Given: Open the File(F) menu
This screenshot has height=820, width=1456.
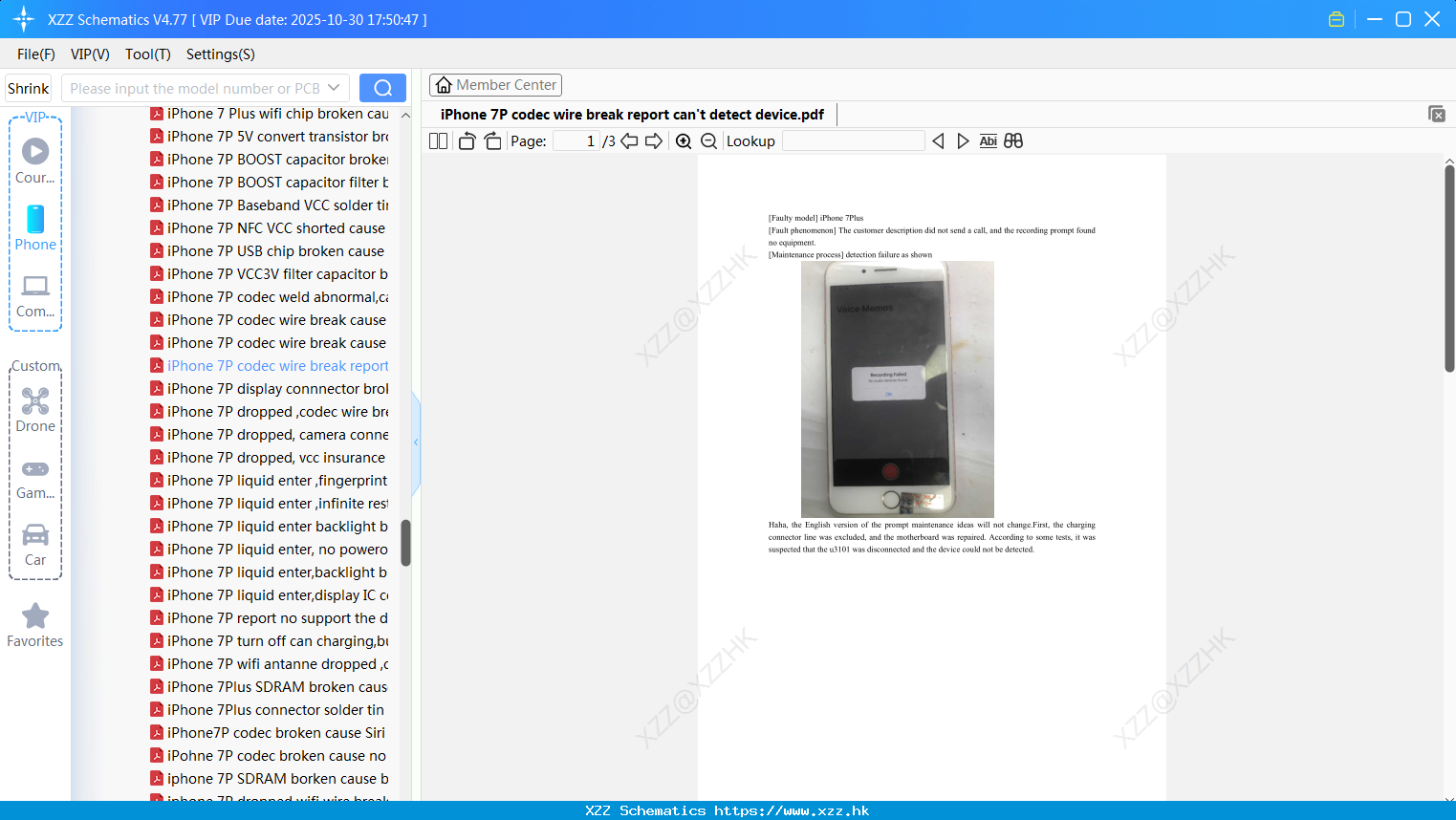Looking at the screenshot, I should pos(36,54).
